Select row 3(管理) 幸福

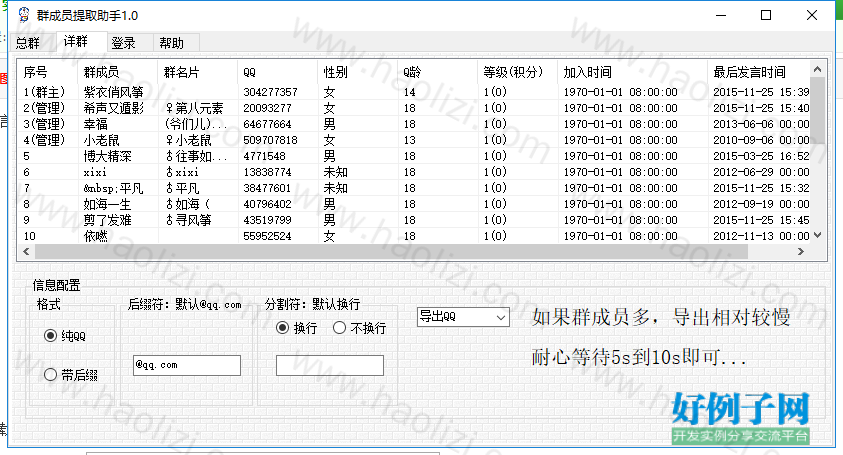coord(414,124)
